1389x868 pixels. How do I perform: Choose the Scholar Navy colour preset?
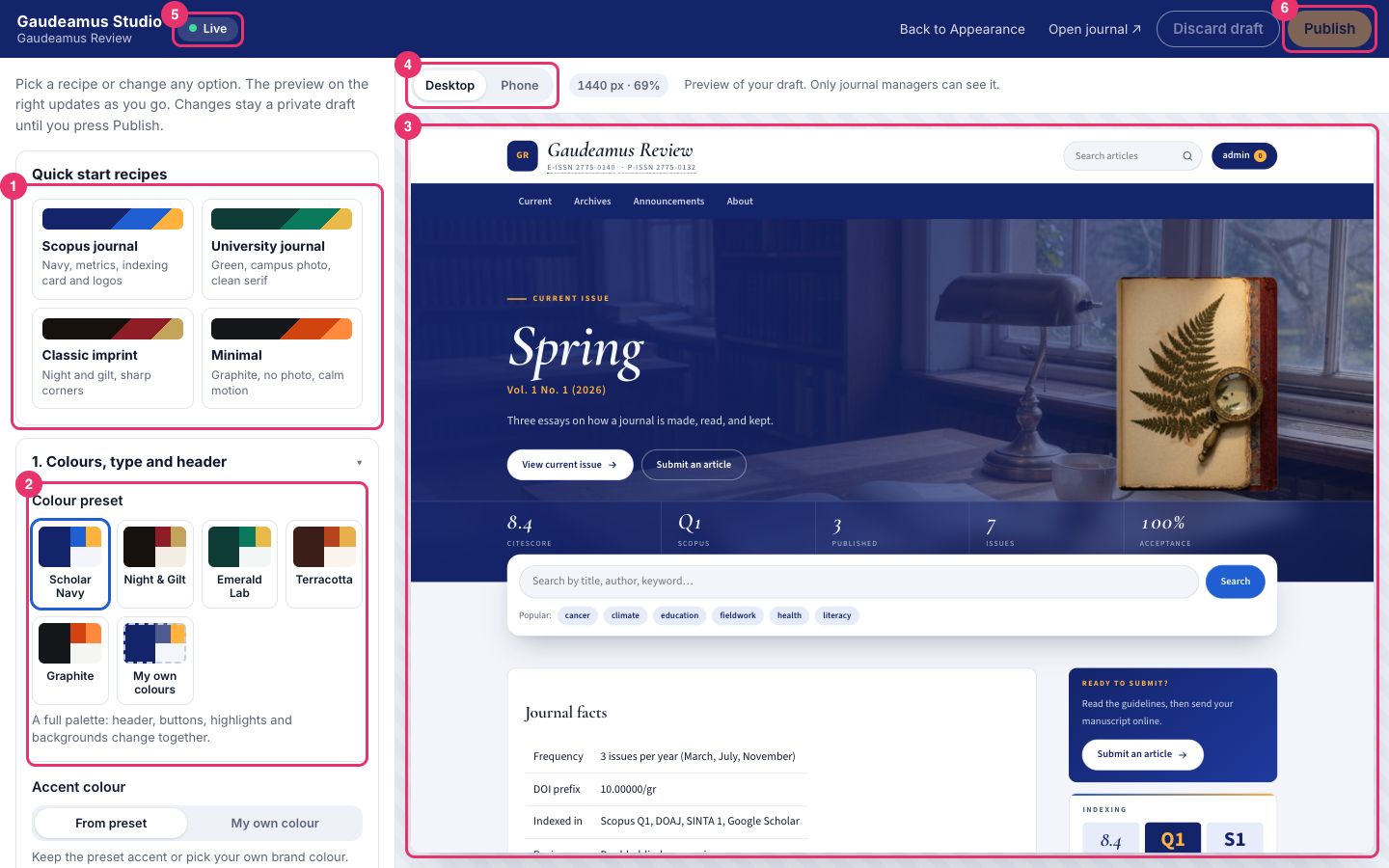(70, 564)
